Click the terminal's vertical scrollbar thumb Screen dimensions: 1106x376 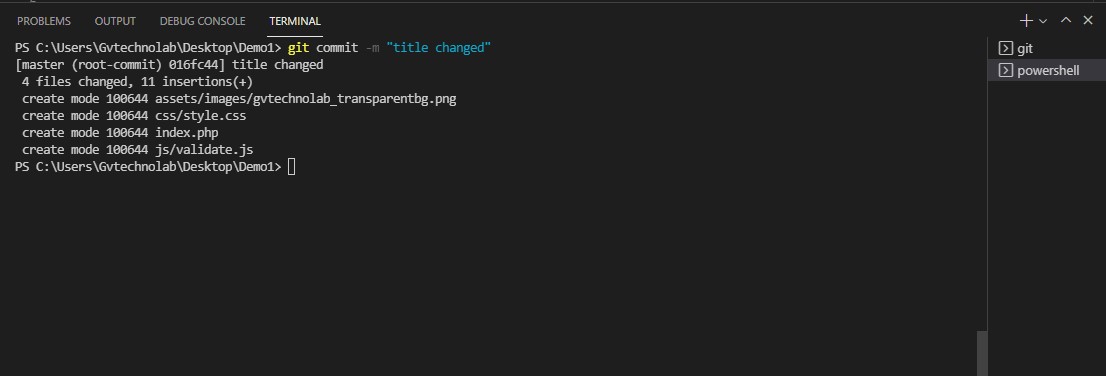click(981, 353)
